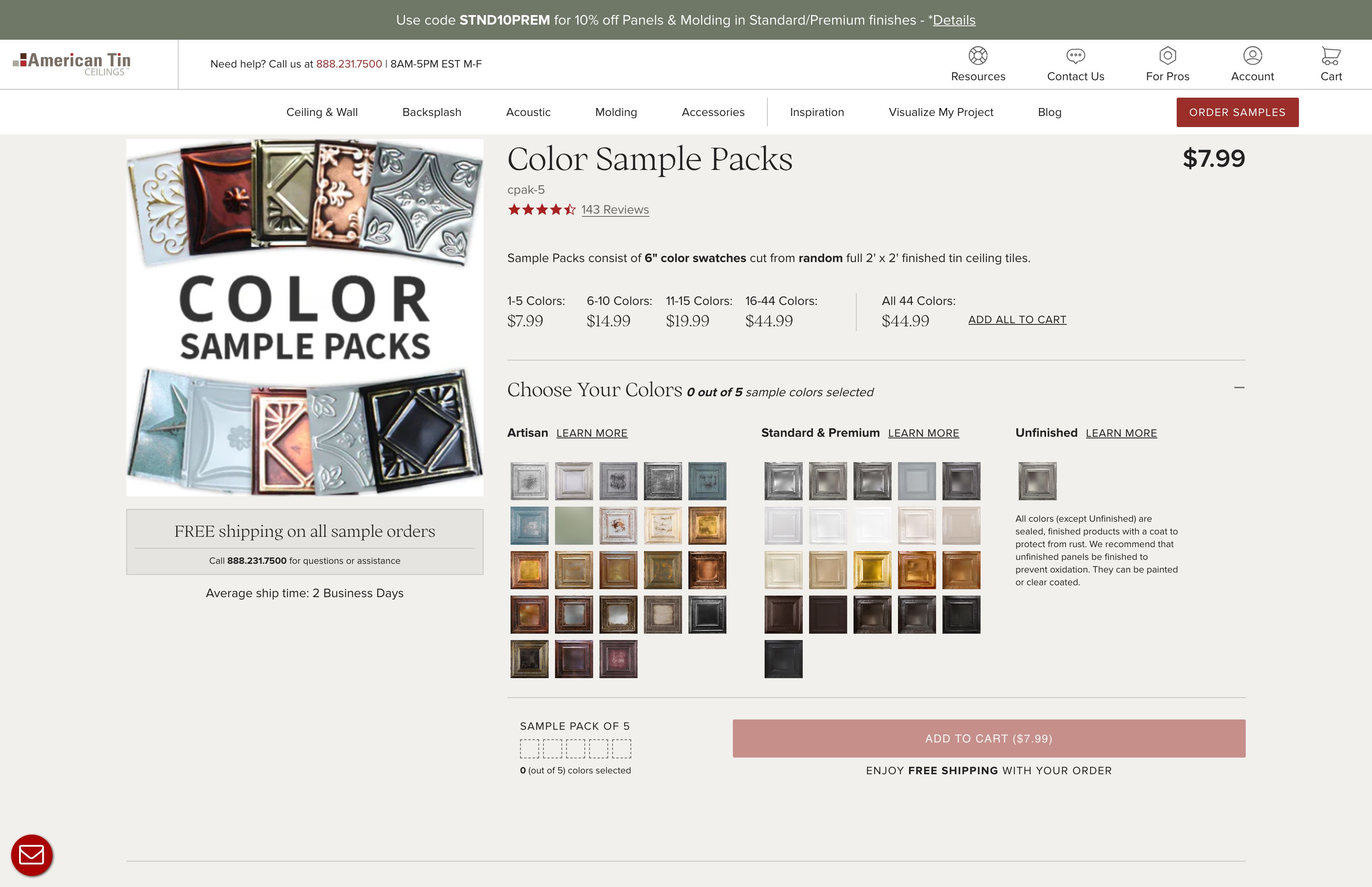Click the ADD ALL TO CART link
Image resolution: width=1372 pixels, height=887 pixels.
tap(1017, 320)
